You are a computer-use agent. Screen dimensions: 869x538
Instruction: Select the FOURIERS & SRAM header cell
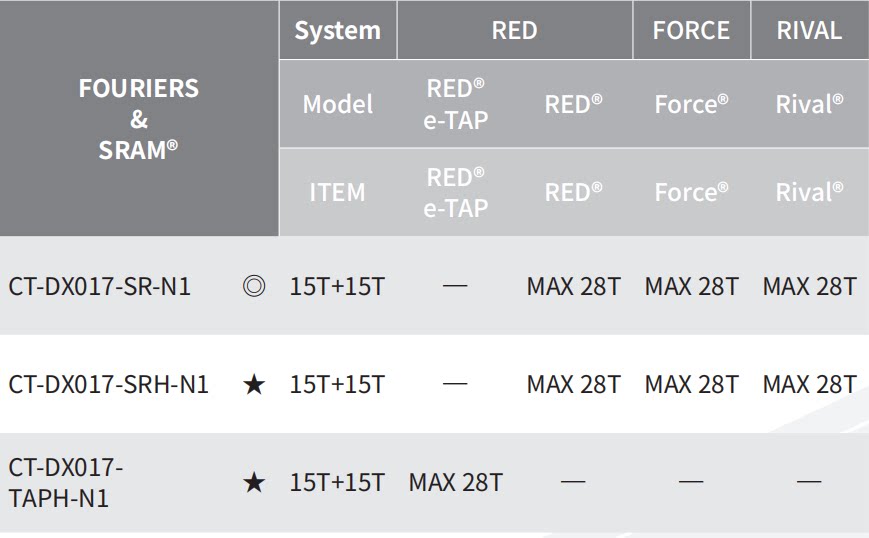pyautogui.click(x=139, y=119)
